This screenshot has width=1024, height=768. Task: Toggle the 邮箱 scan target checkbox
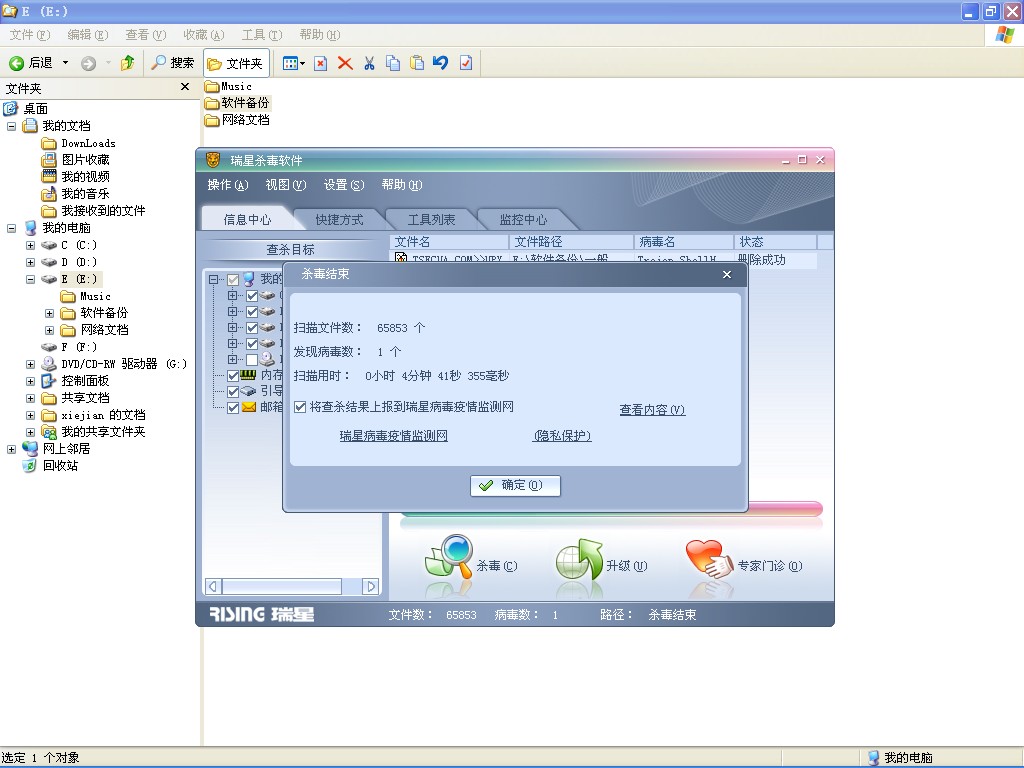coord(233,408)
